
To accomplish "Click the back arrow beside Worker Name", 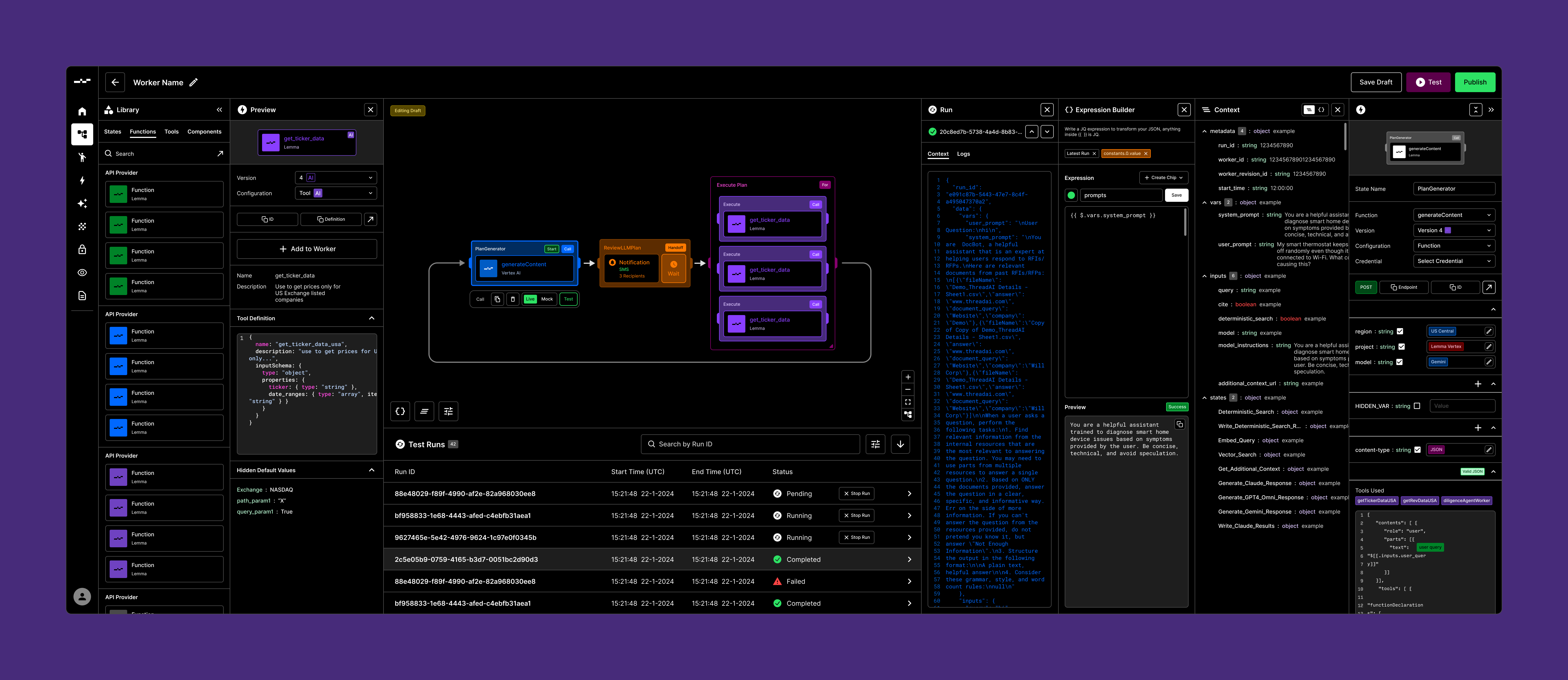I will coord(115,82).
